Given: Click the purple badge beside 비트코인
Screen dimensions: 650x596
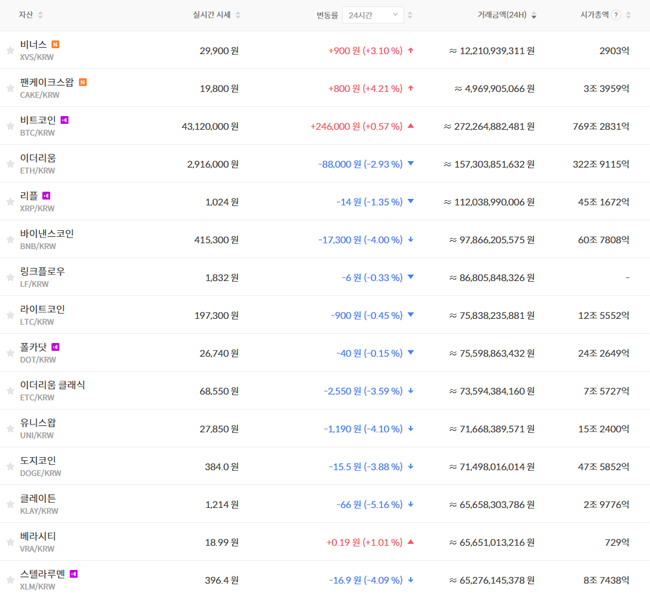Looking at the screenshot, I should coord(64,120).
